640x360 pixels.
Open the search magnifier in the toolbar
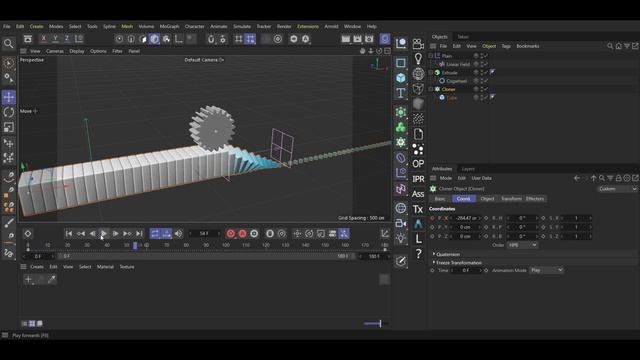9,44
